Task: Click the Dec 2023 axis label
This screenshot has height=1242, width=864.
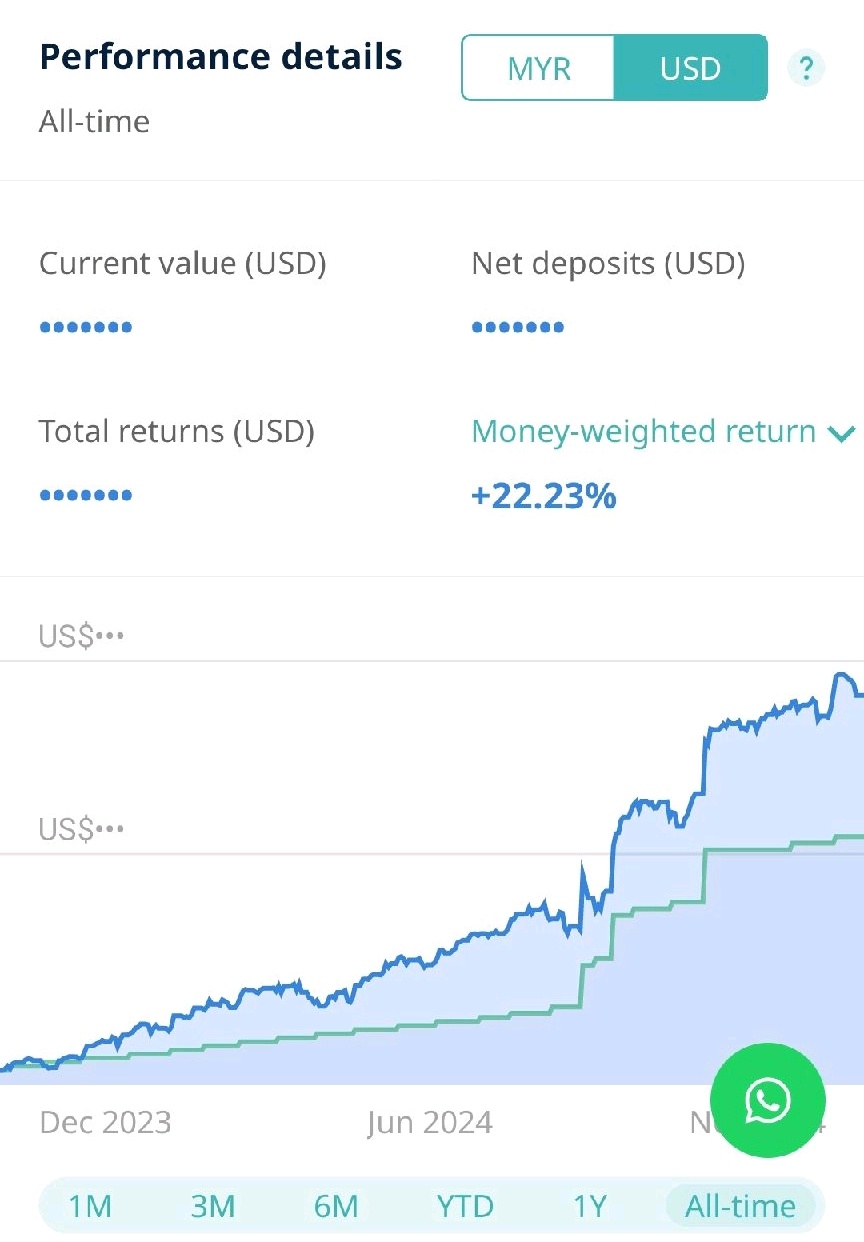Action: 105,1122
